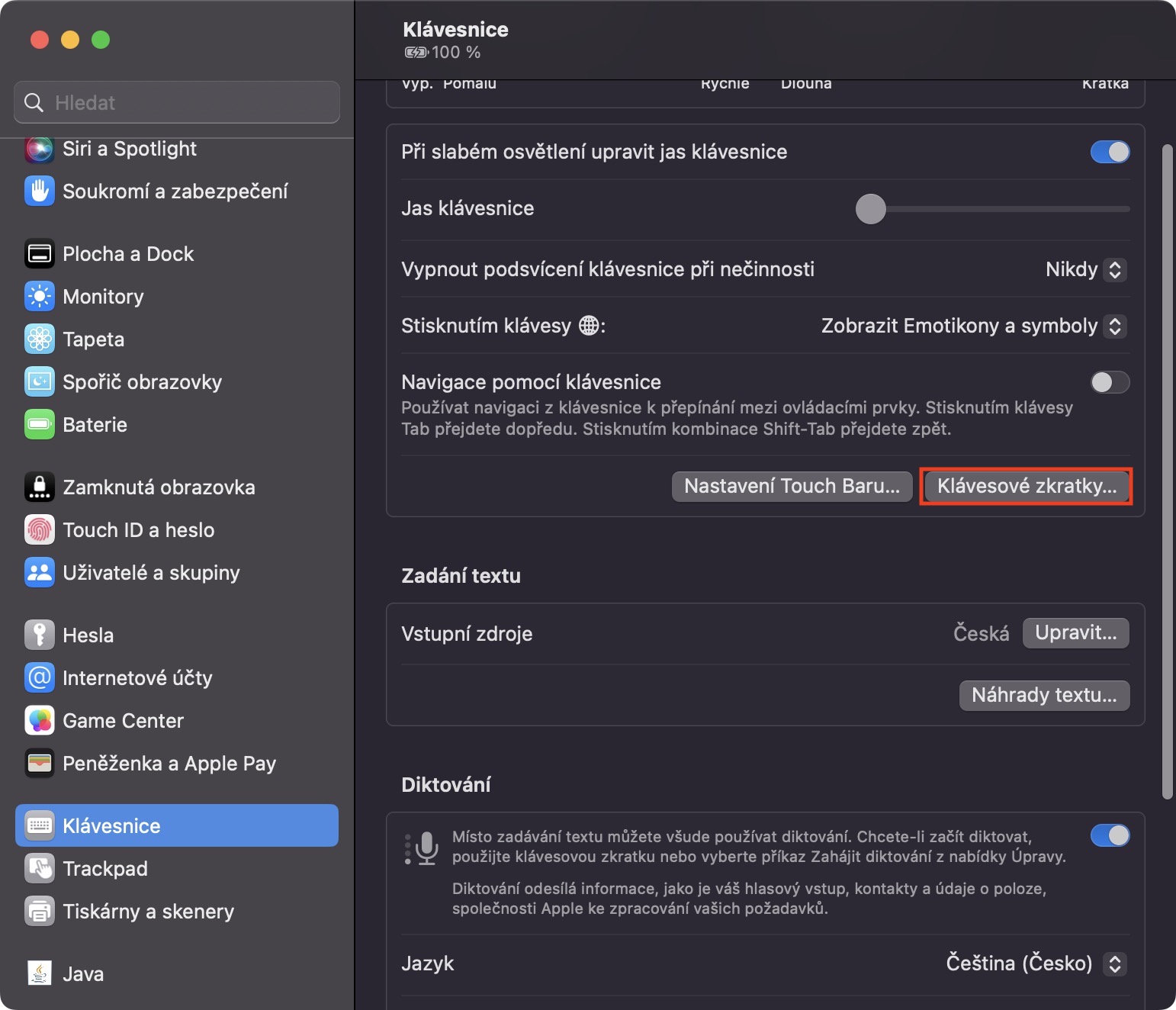Screen dimensions: 1176x1010
Task: Turn off the Diktování toggle
Action: coord(1110,836)
